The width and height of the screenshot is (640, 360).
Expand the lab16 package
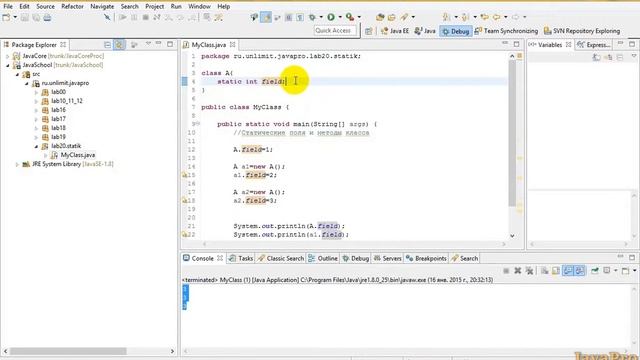tap(36, 110)
